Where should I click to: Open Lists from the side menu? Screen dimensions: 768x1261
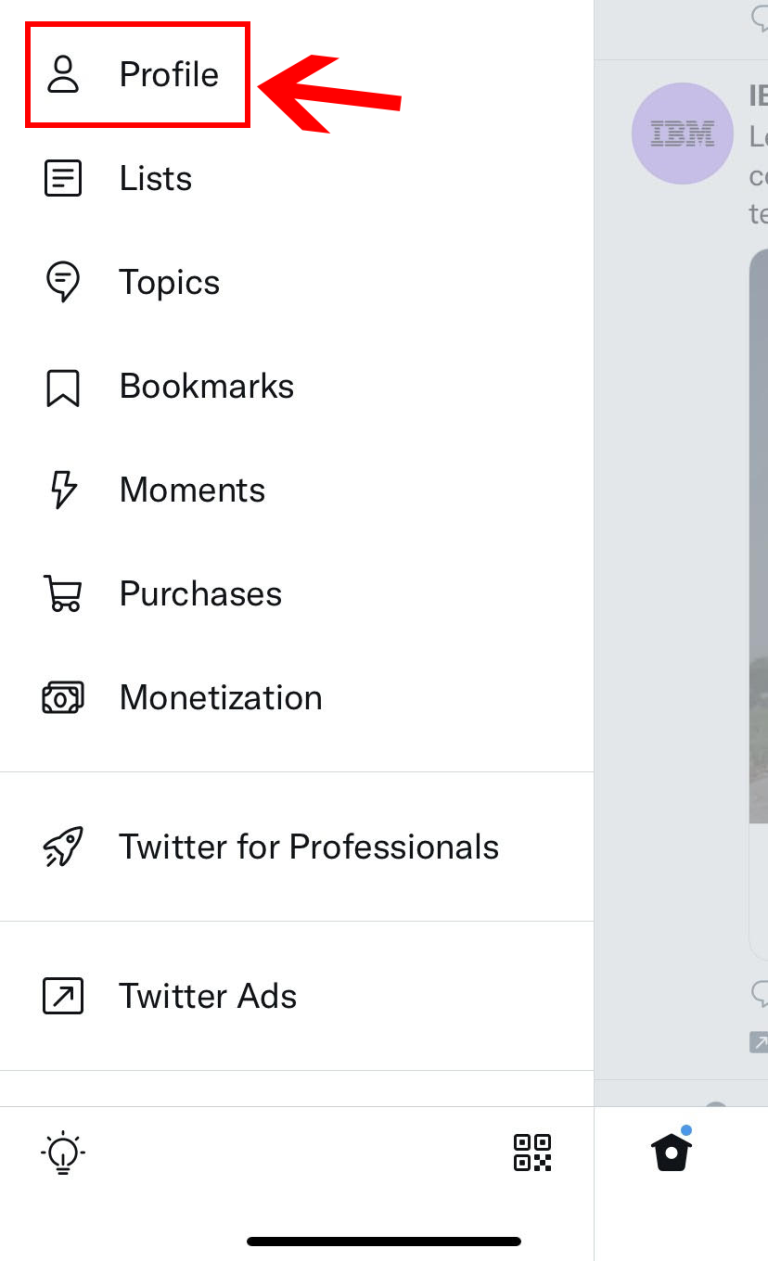pyautogui.click(x=155, y=179)
